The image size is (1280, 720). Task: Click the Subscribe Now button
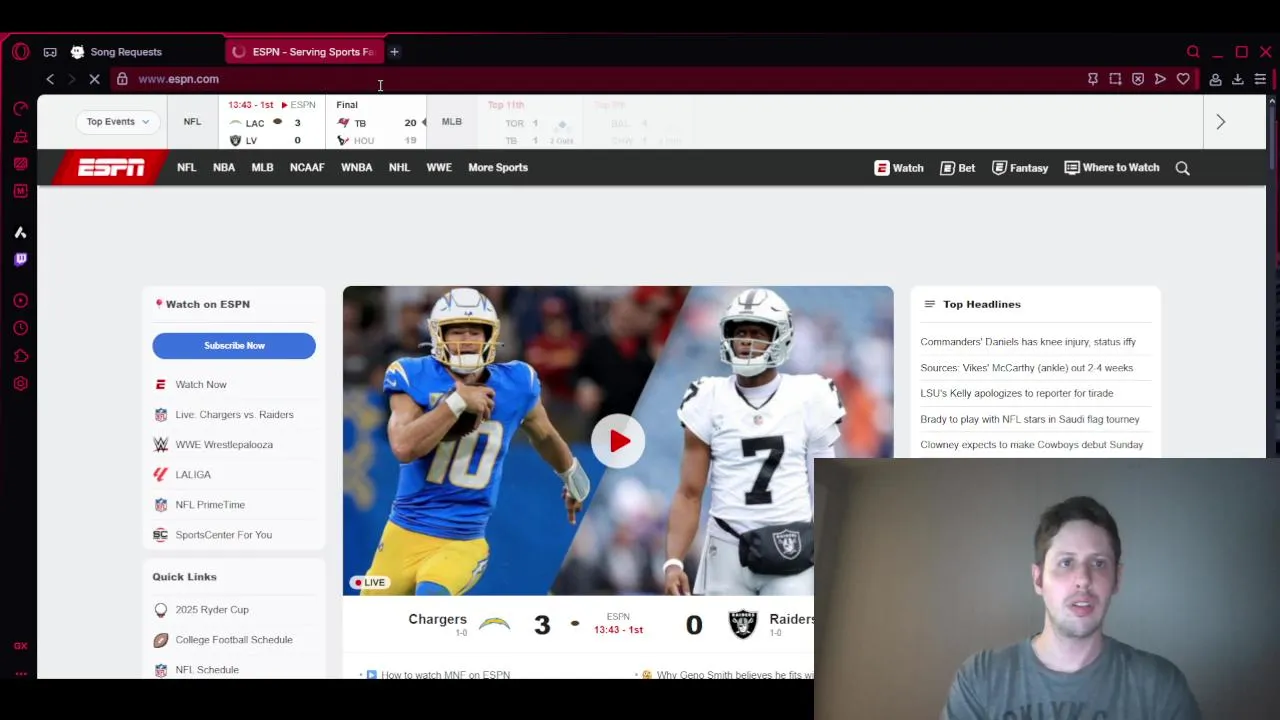point(234,345)
